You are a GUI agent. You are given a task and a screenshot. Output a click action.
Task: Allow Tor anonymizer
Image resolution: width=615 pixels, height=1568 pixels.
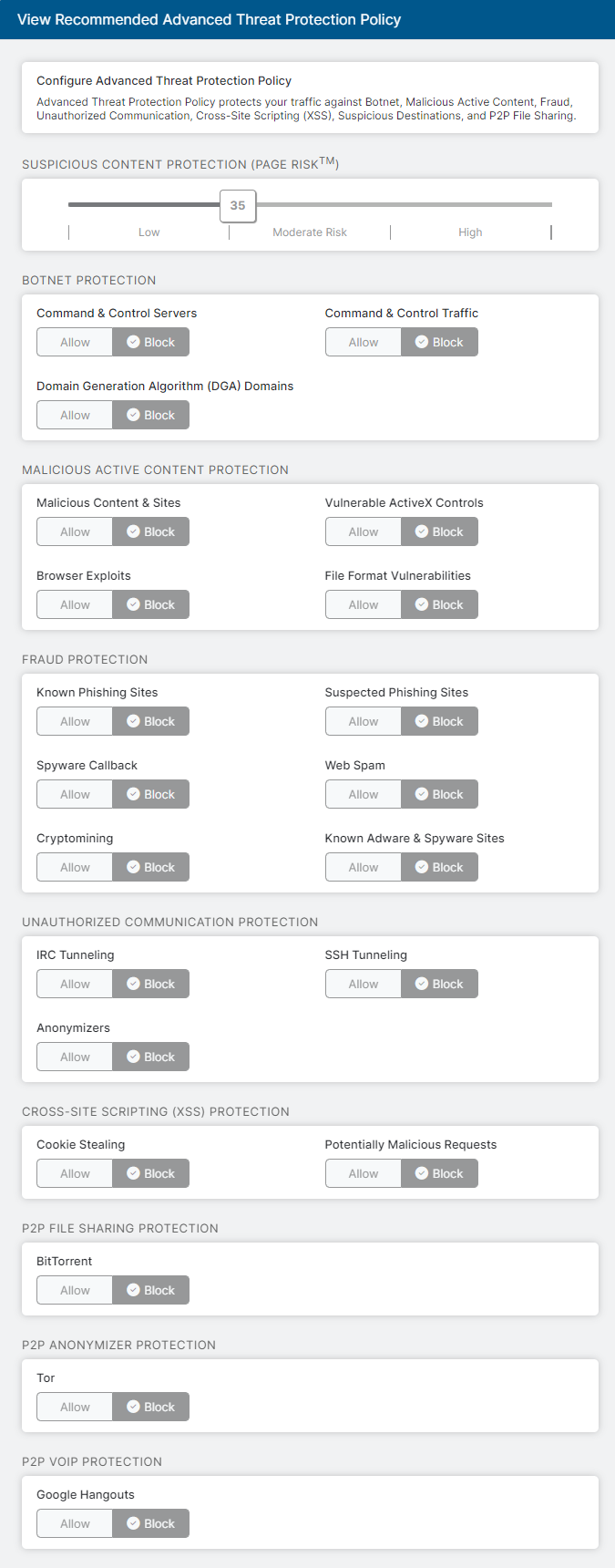click(x=75, y=1408)
